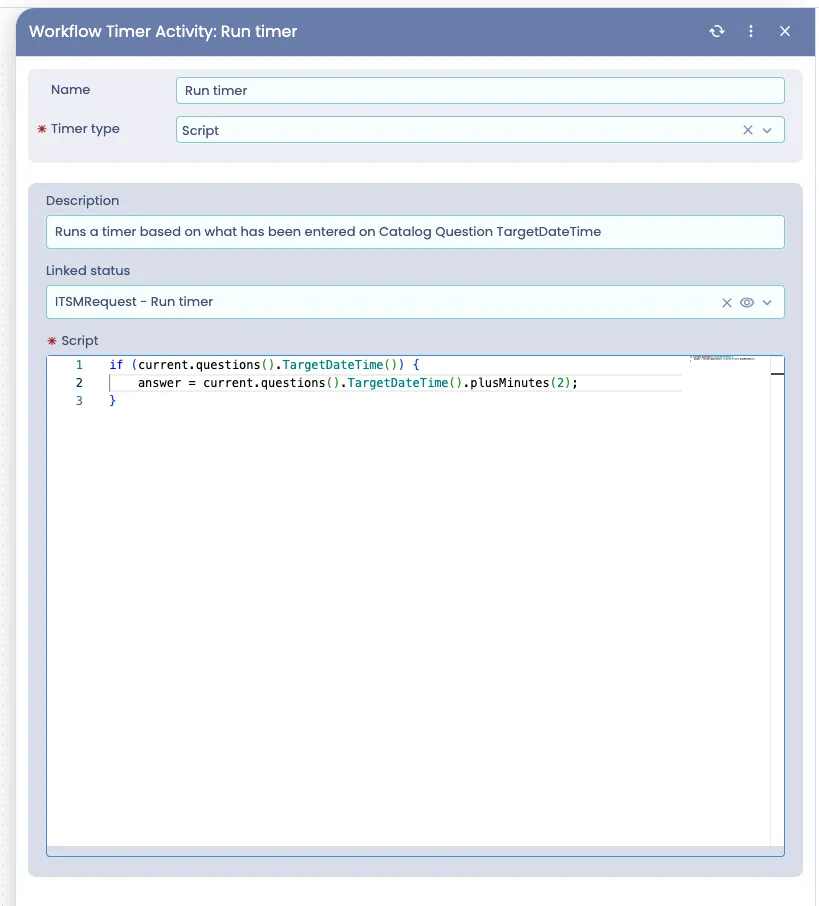Image resolution: width=819 pixels, height=906 pixels.
Task: Click the Description label
Action: point(83,200)
